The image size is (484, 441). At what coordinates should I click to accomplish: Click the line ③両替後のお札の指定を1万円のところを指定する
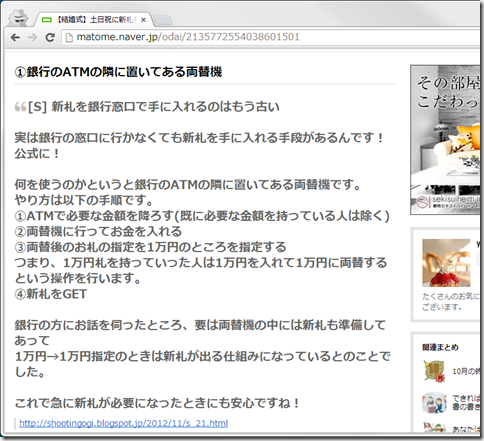[150, 247]
